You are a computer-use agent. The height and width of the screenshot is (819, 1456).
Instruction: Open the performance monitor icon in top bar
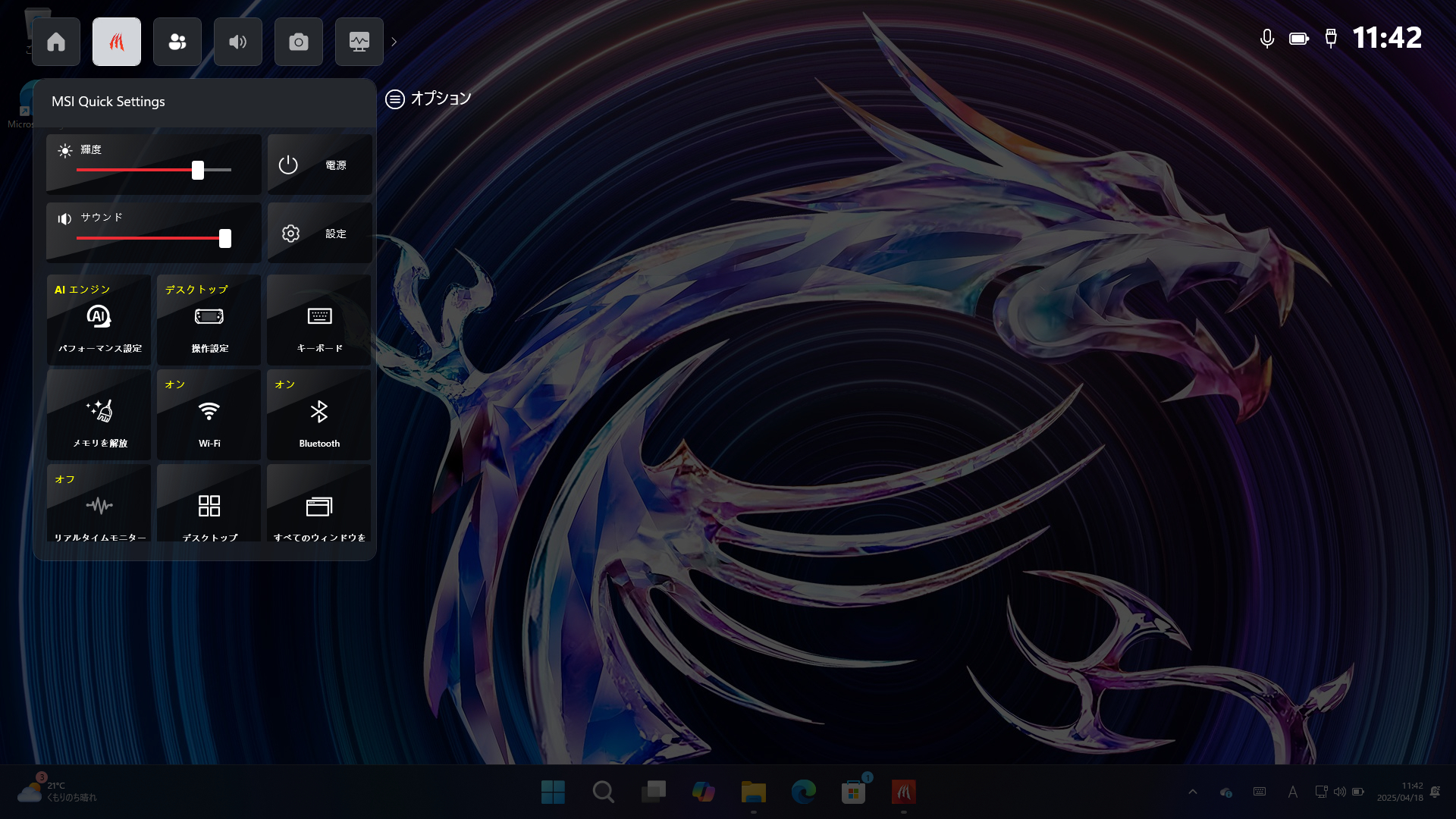(x=359, y=42)
